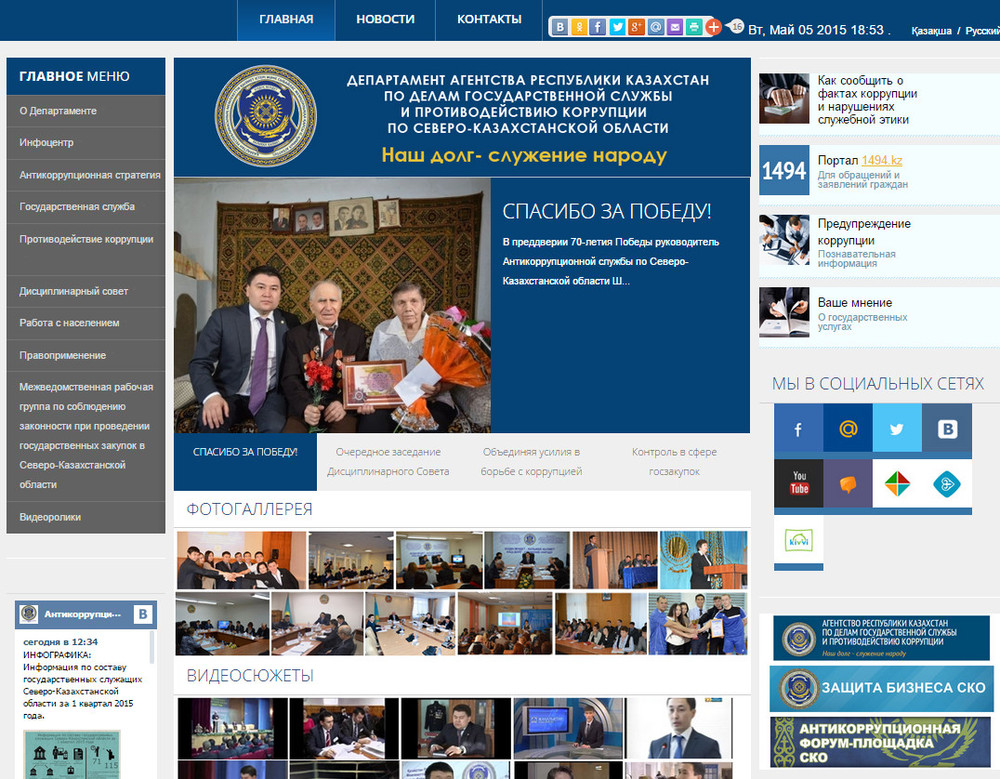
Task: Open the Facebook tile under 'Мы в социальных сетях'
Action: [798, 429]
